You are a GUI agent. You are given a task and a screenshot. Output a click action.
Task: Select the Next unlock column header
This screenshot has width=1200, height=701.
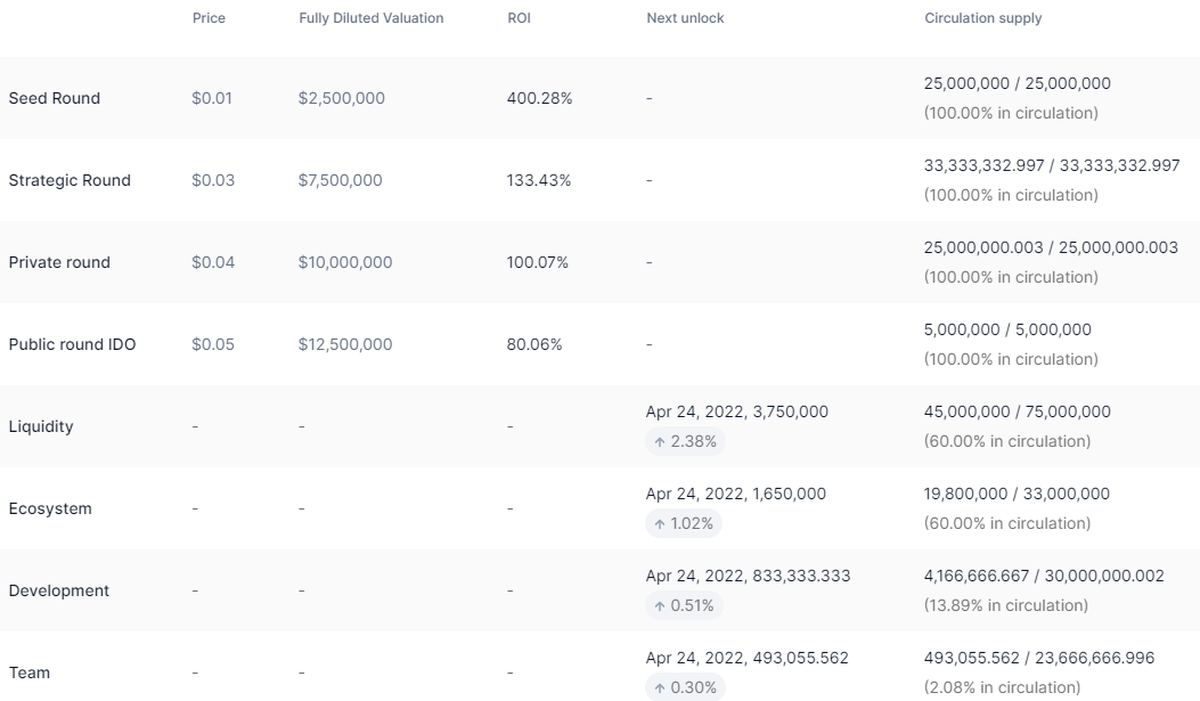coord(685,18)
